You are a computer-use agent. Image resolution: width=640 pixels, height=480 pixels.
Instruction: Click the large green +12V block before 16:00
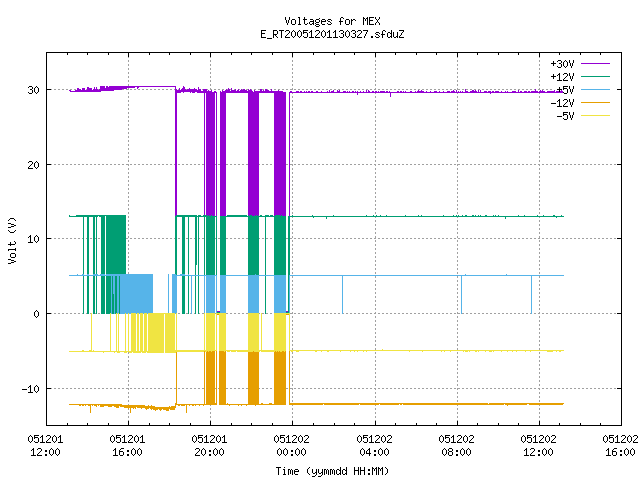pos(116,245)
